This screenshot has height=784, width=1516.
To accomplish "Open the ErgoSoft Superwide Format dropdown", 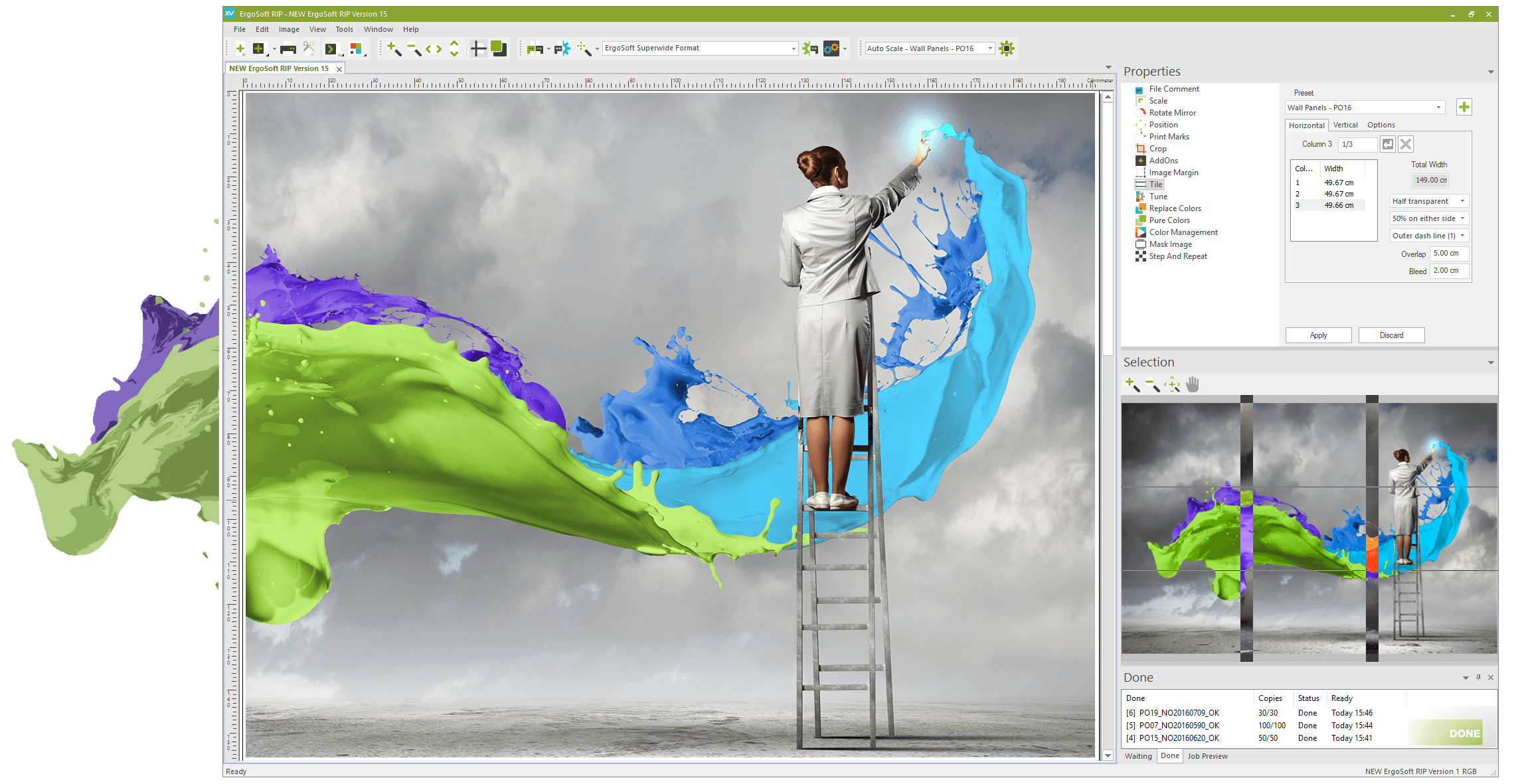I will point(793,48).
